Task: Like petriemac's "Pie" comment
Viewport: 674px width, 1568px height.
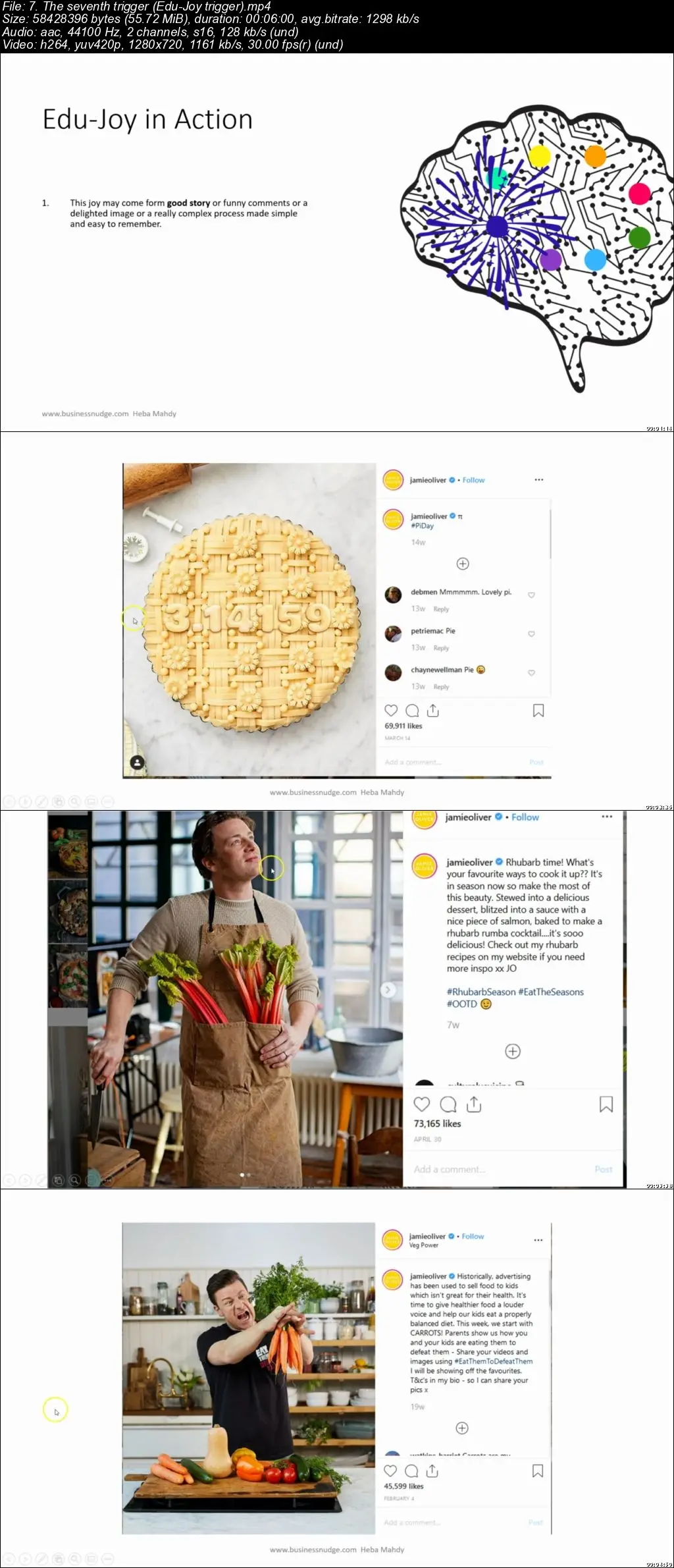Action: pyautogui.click(x=532, y=634)
